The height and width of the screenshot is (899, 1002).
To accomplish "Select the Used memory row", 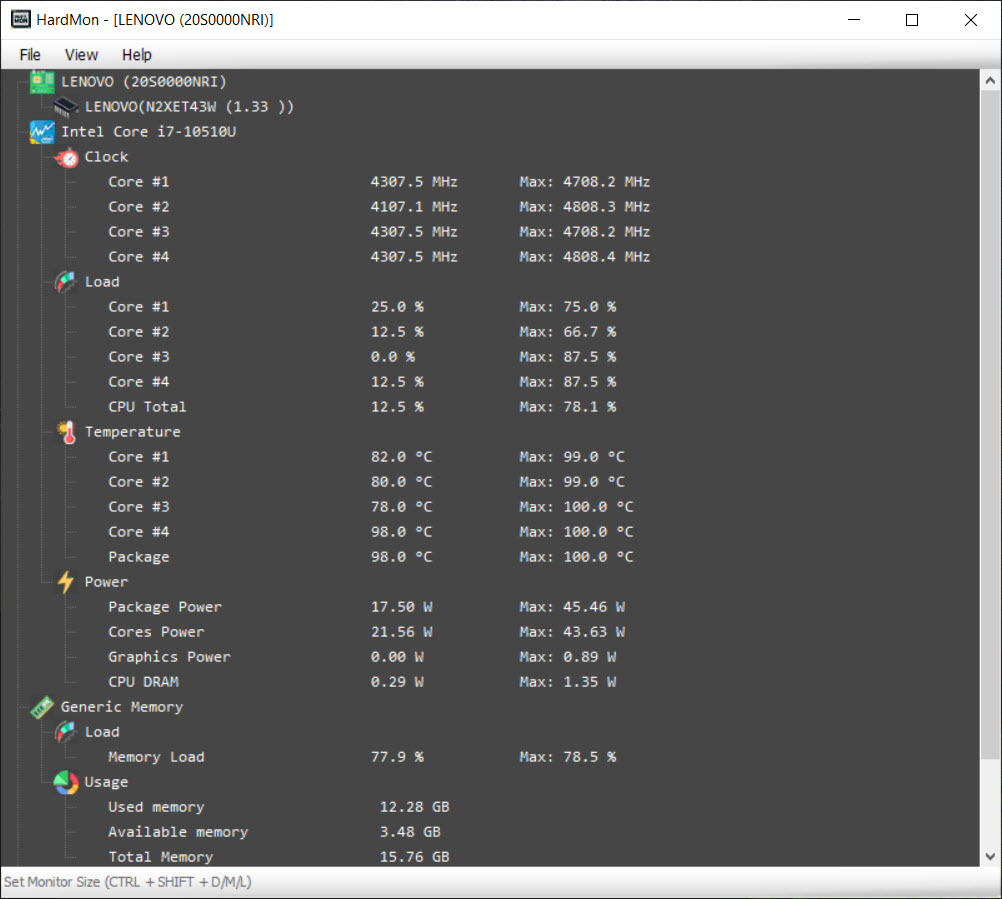I will pos(156,807).
